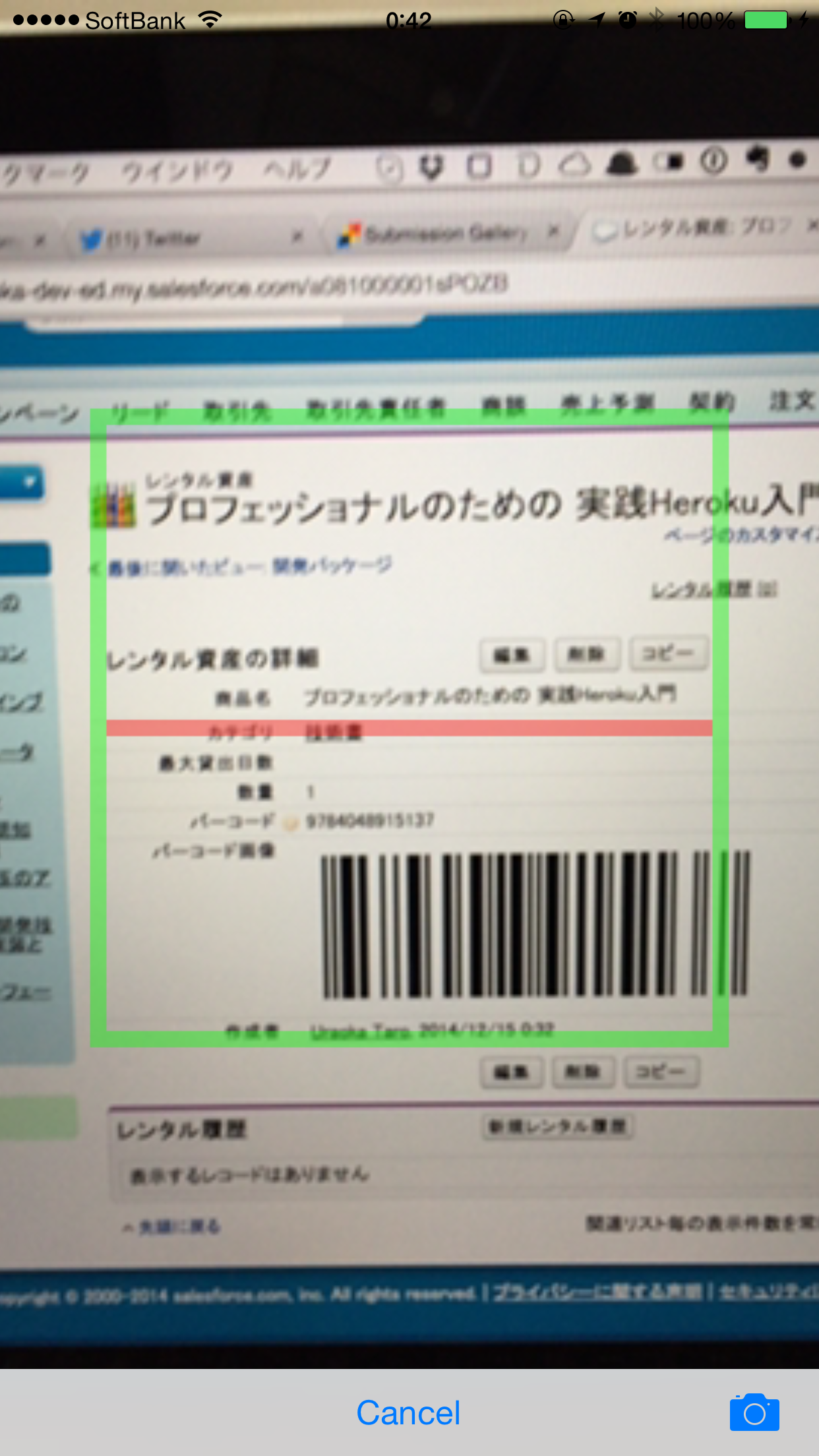Tap the green battery indicator
The image size is (819, 1456).
click(766, 20)
